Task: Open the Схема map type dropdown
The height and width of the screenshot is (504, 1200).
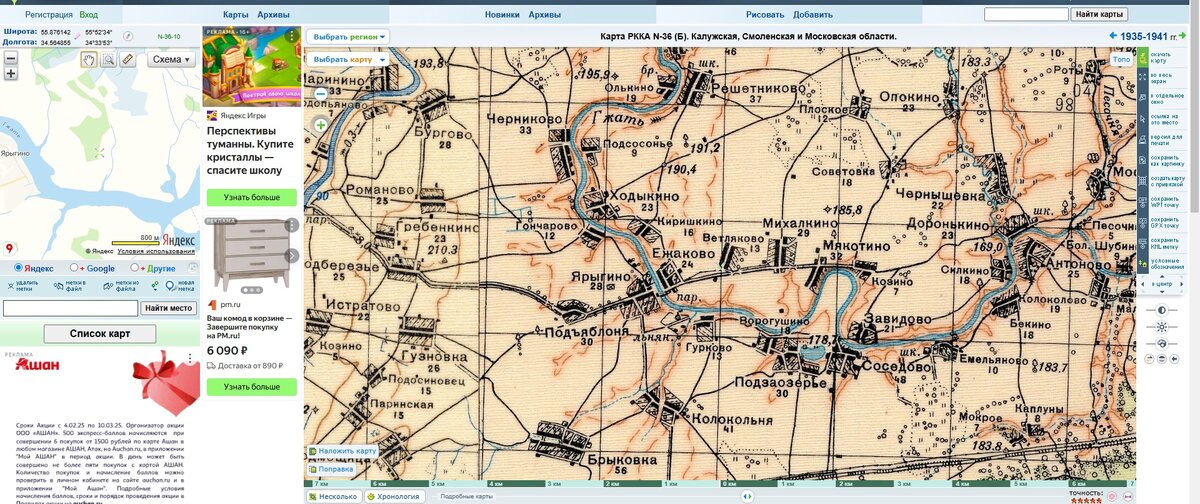Action: (173, 59)
